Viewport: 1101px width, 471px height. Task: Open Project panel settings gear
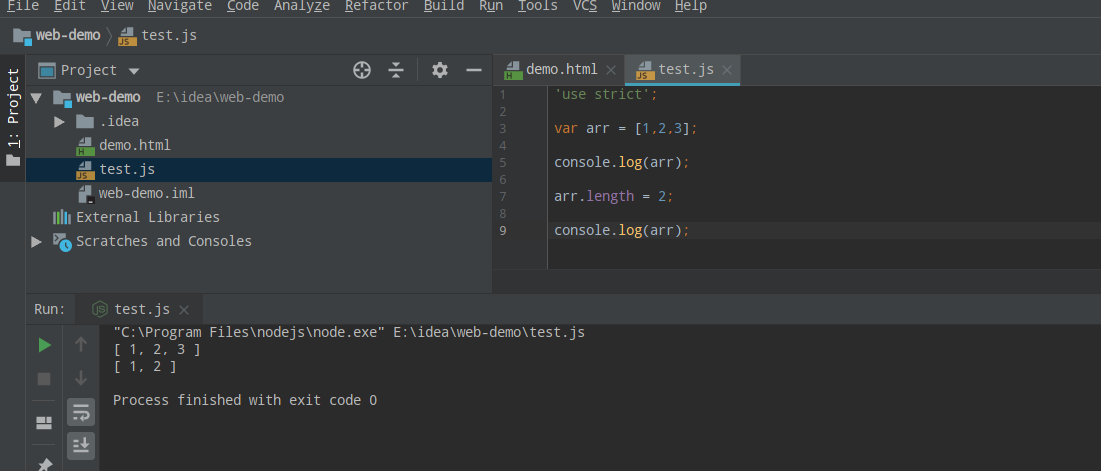[440, 70]
